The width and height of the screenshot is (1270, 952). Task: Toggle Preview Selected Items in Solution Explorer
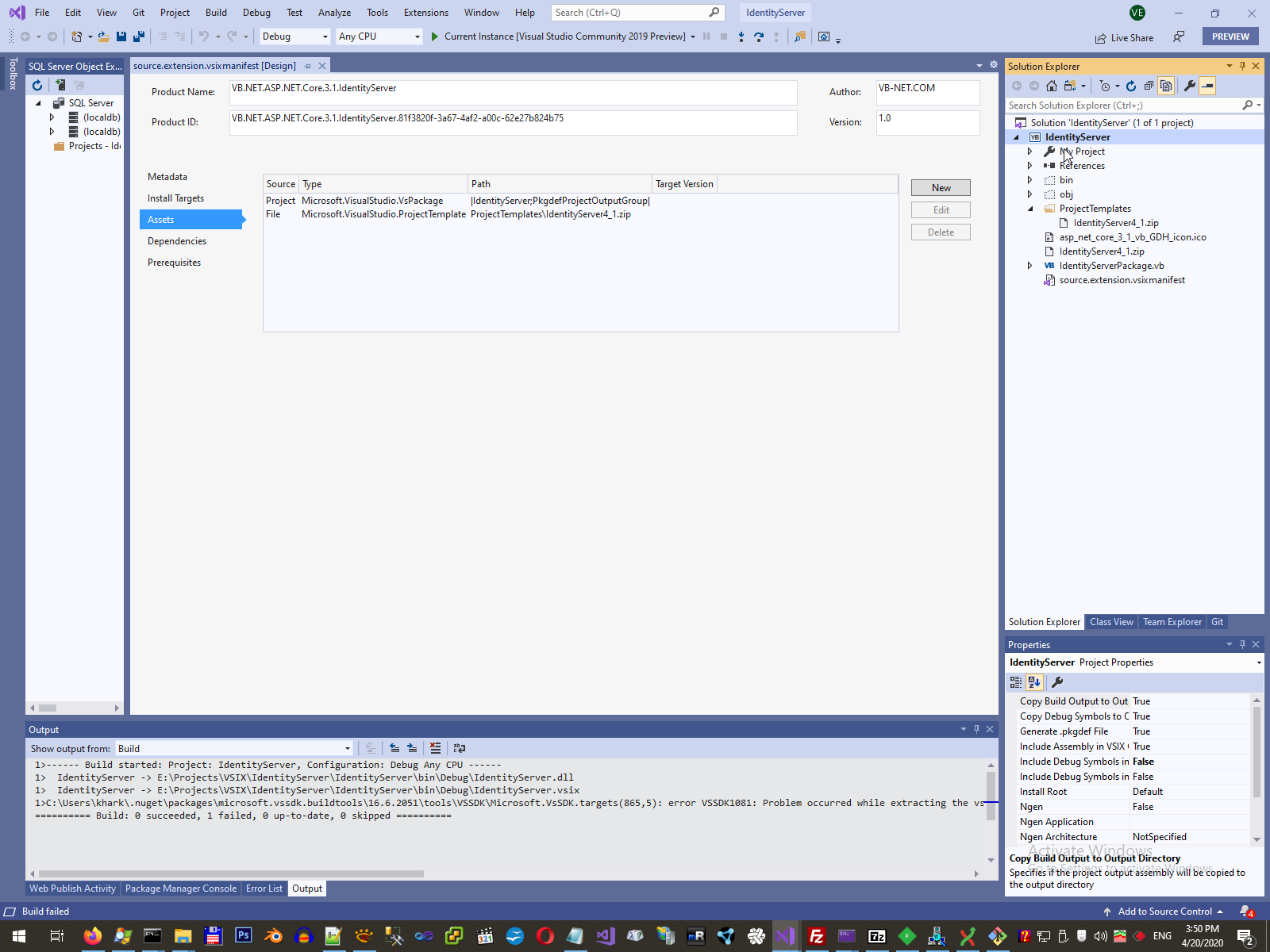point(1207,86)
